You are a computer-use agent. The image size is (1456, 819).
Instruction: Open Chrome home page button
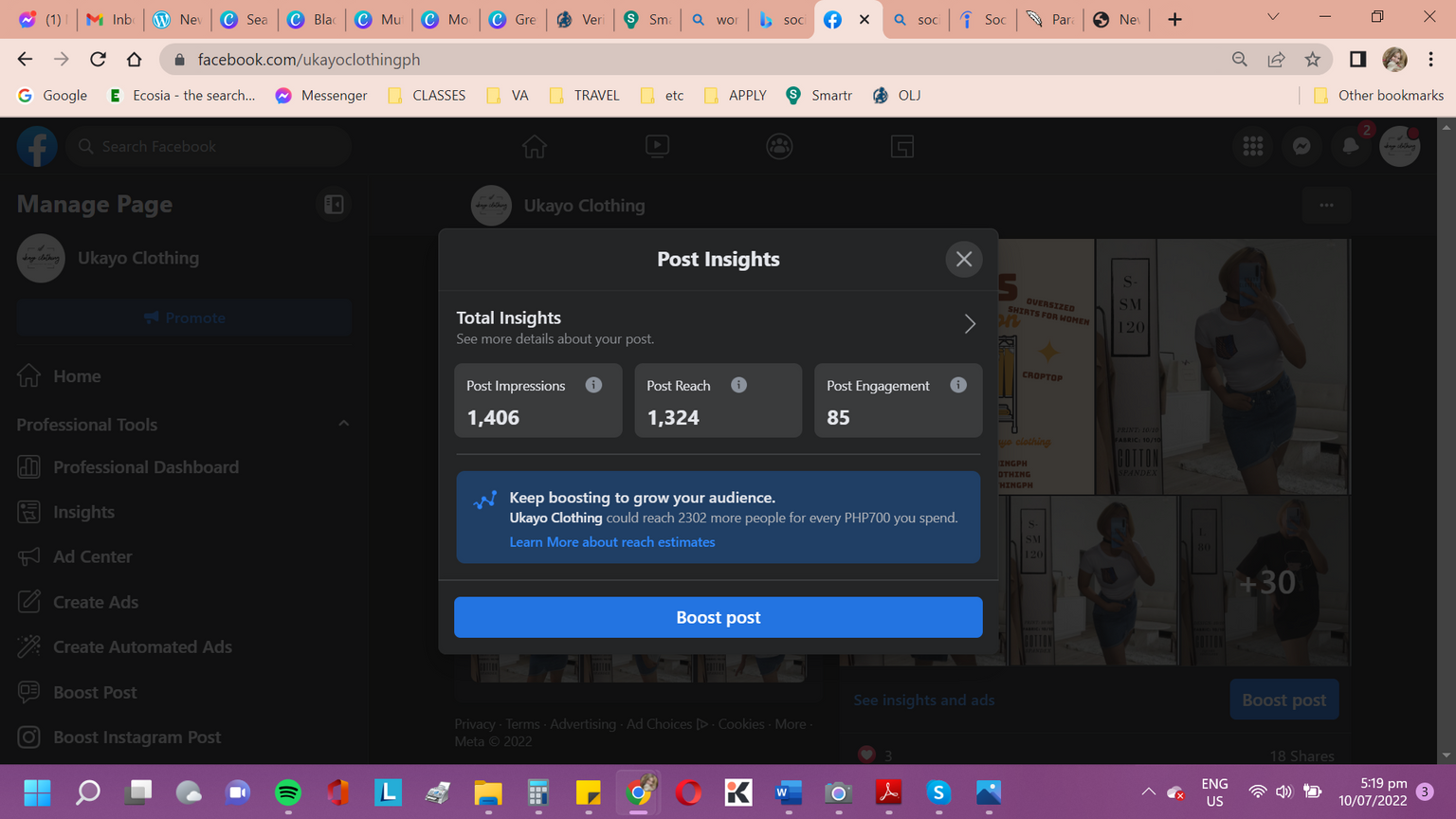[x=134, y=59]
